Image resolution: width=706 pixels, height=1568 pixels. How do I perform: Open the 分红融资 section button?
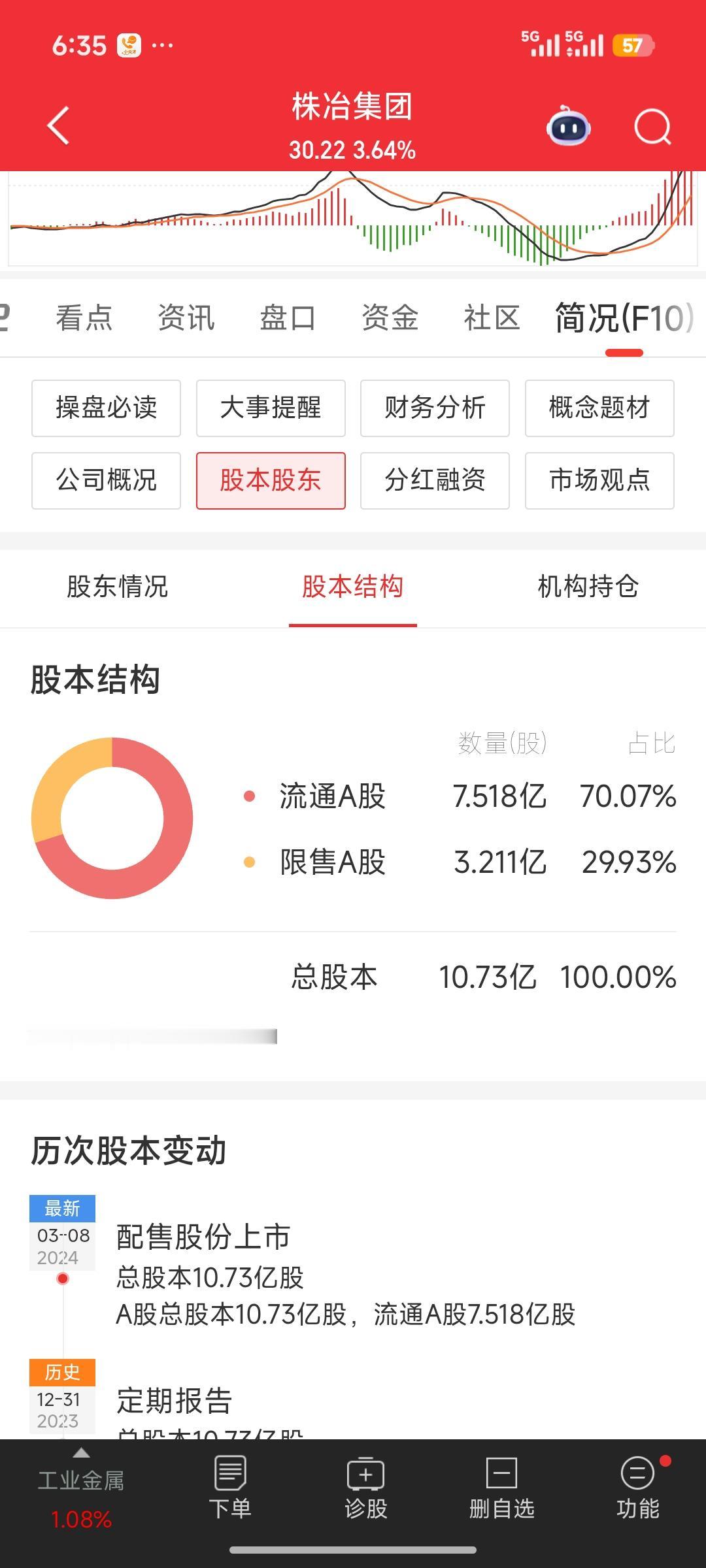click(x=435, y=481)
